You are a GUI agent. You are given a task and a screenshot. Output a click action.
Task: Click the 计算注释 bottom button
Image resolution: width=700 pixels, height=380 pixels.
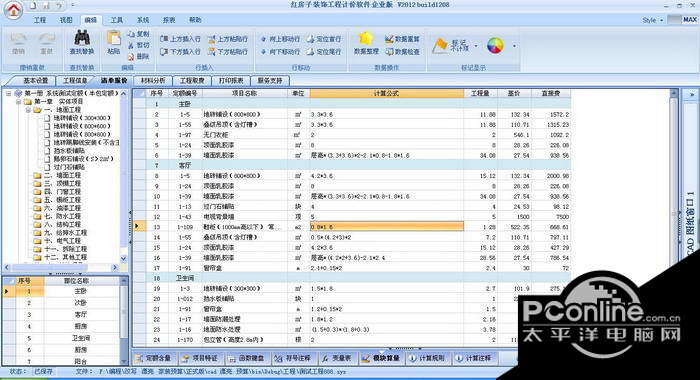473,358
